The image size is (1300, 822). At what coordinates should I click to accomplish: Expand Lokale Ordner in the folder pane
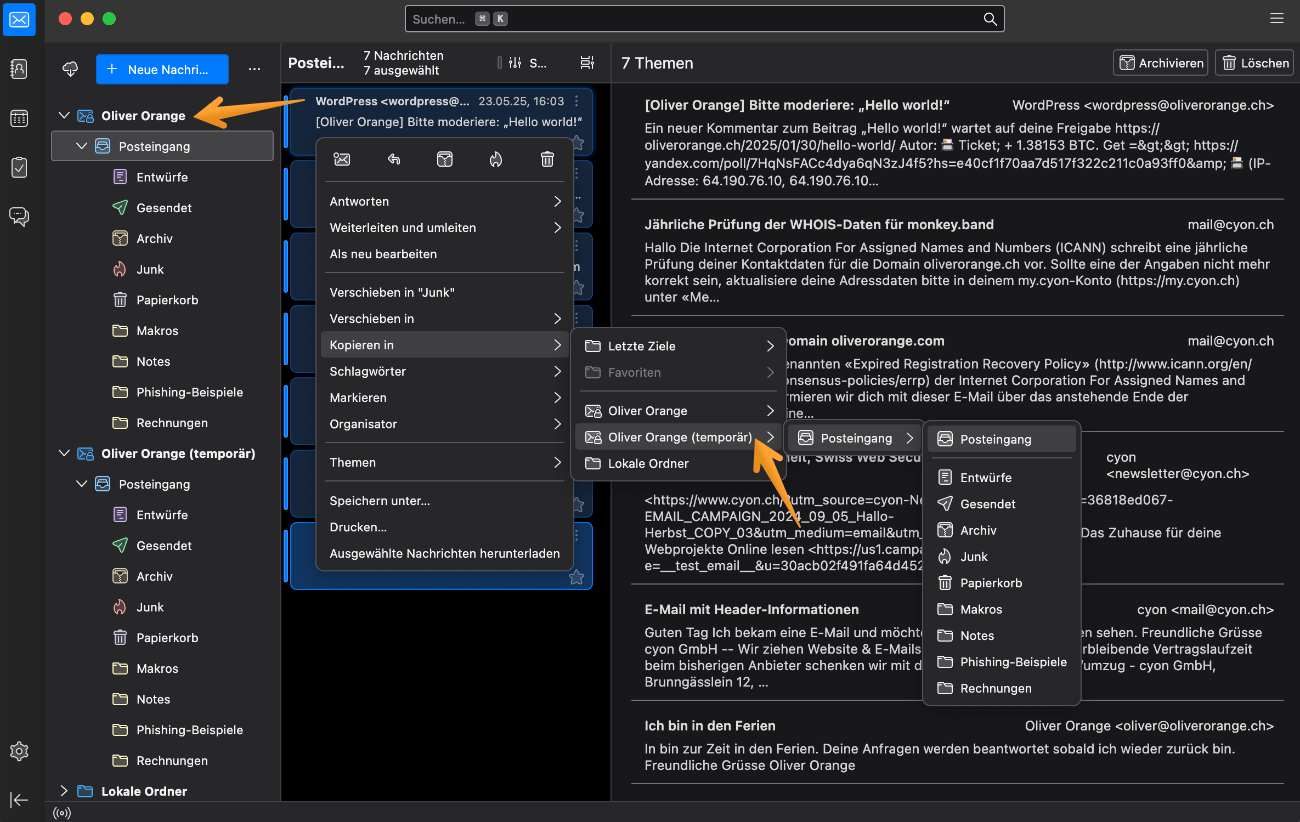coord(65,791)
